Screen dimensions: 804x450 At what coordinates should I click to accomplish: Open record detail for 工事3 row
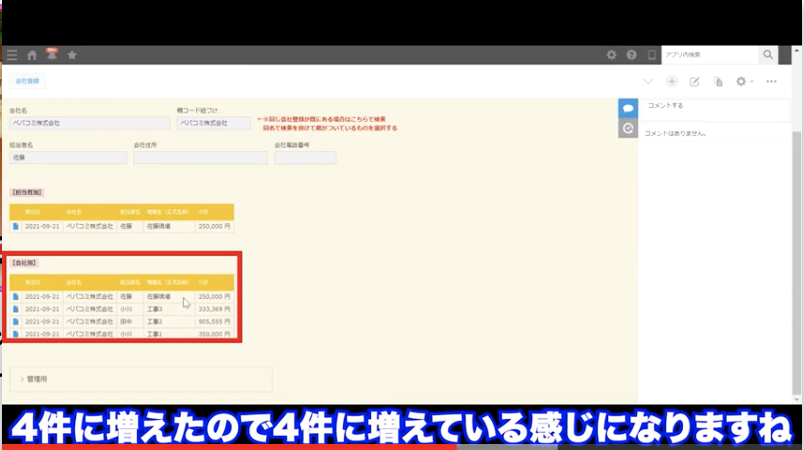(16, 309)
